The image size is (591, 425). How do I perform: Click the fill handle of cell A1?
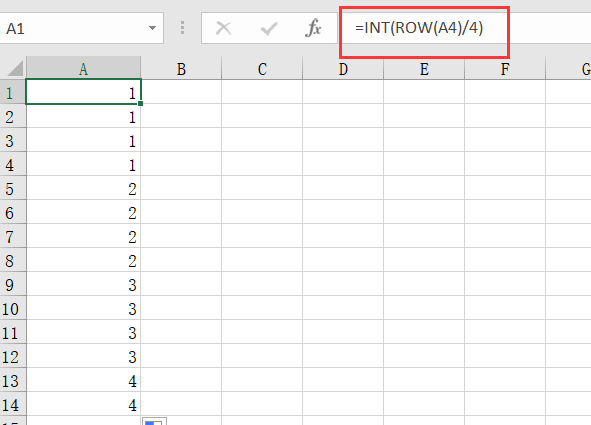pos(141,103)
